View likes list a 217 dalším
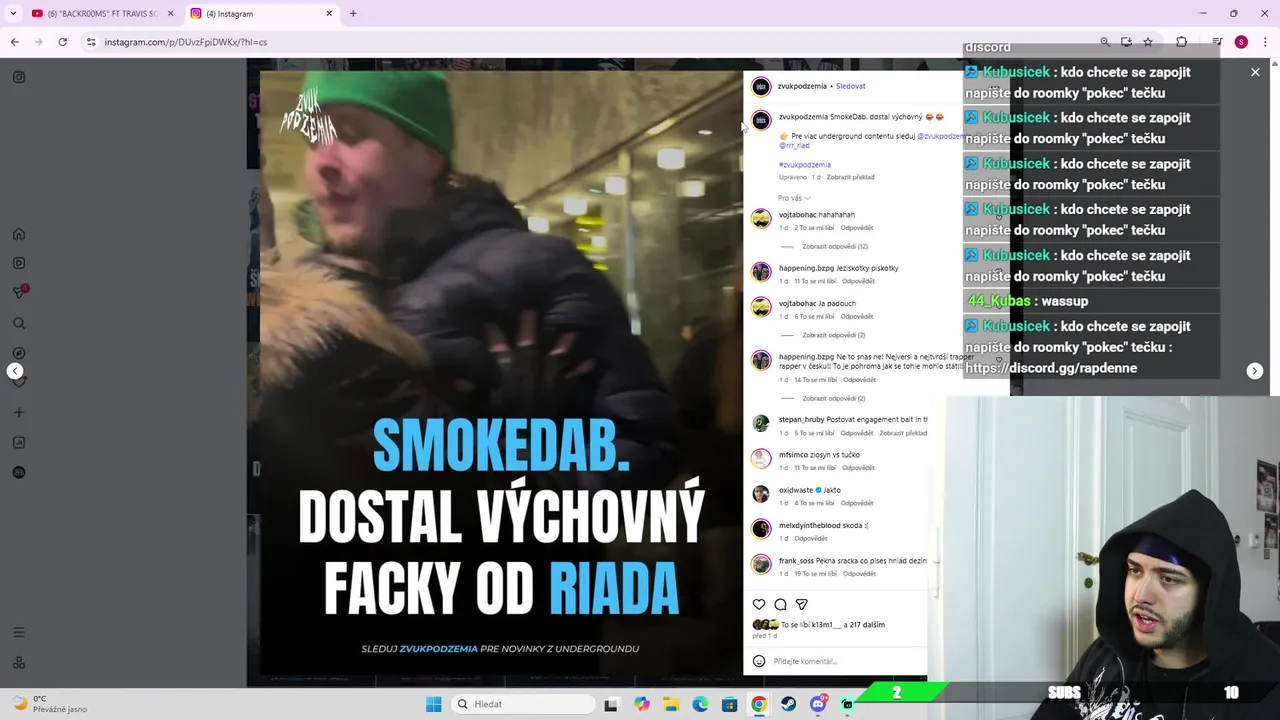Image resolution: width=1280 pixels, height=720 pixels. point(865,625)
